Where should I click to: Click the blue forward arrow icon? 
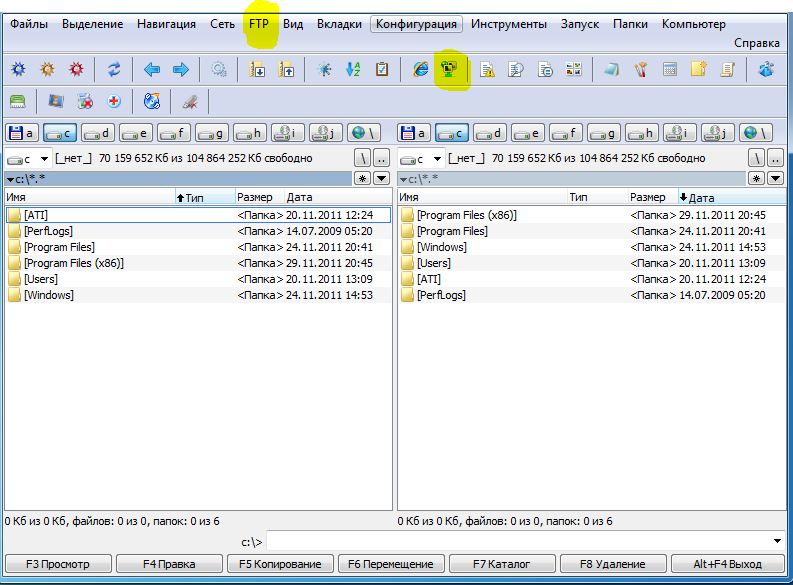[181, 69]
